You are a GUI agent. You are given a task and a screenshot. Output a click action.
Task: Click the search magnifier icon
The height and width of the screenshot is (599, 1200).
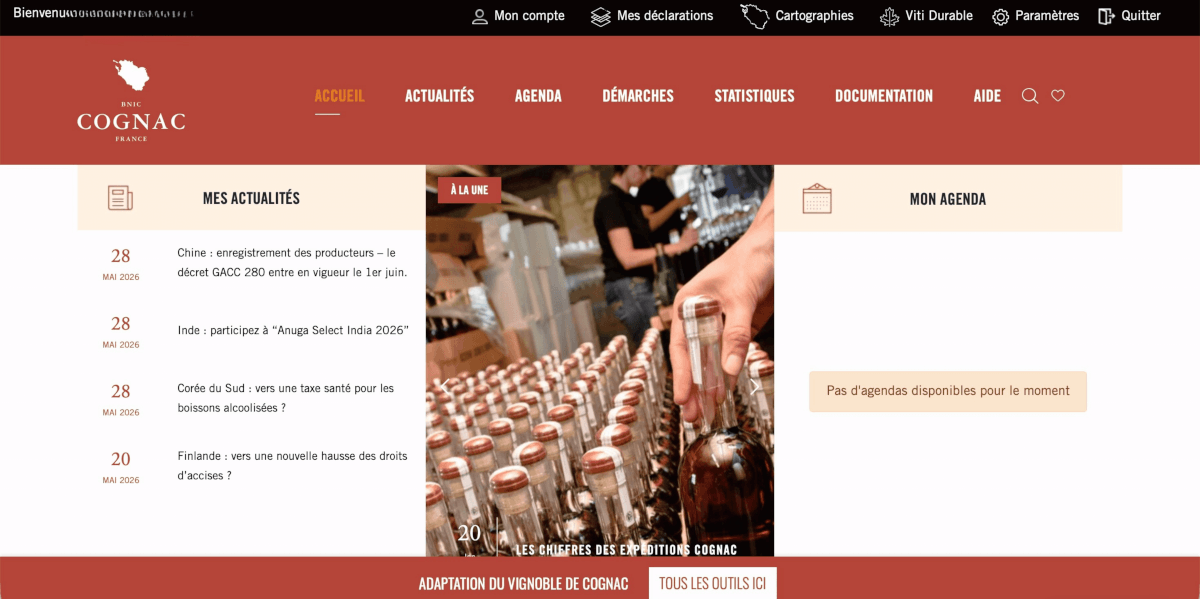pyautogui.click(x=1030, y=96)
